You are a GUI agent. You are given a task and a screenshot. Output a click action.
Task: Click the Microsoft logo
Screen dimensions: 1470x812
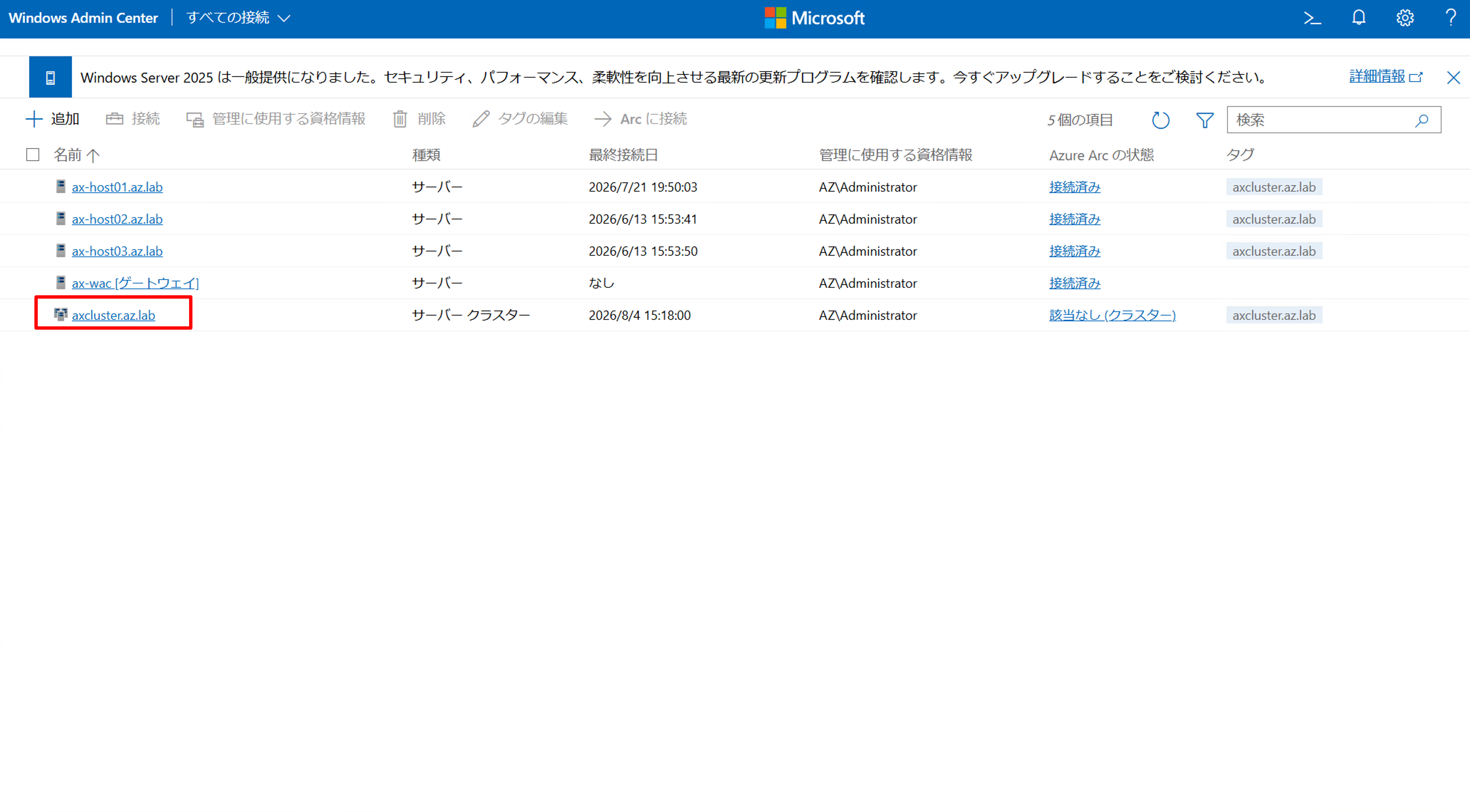coord(814,18)
